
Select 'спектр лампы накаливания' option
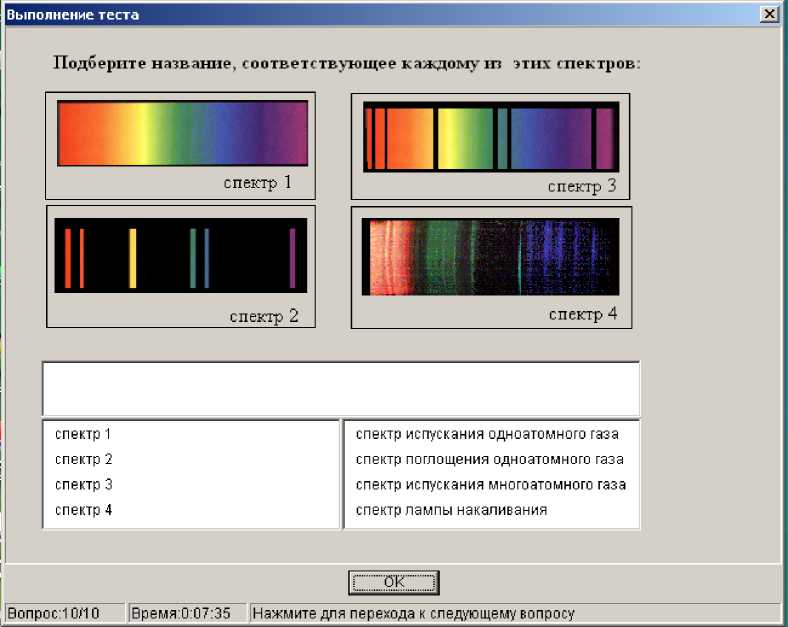coord(451,510)
